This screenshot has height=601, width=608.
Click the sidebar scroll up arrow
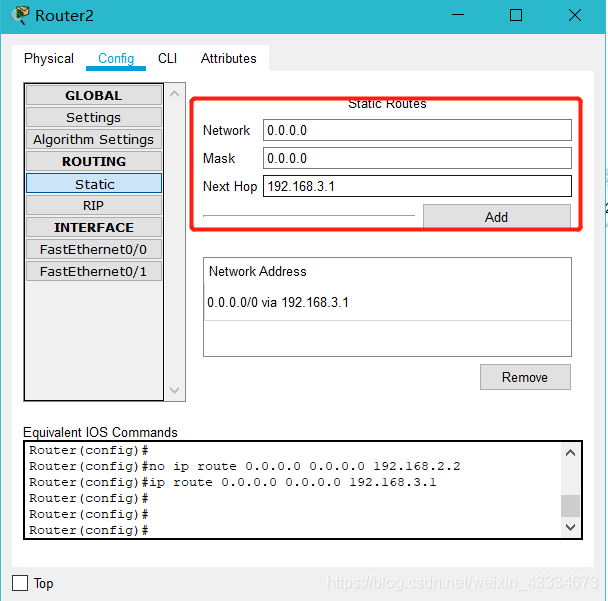[174, 93]
